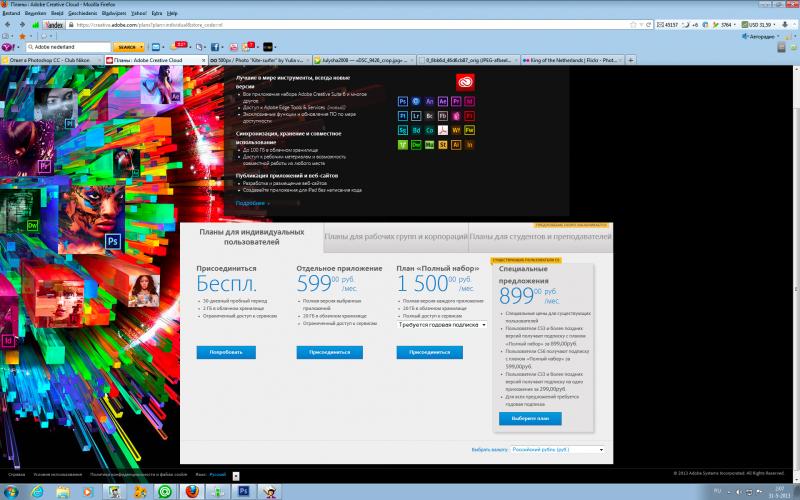This screenshot has height=500, width=800.
Task: Select plans for students and teachers tab
Action: pos(540,237)
